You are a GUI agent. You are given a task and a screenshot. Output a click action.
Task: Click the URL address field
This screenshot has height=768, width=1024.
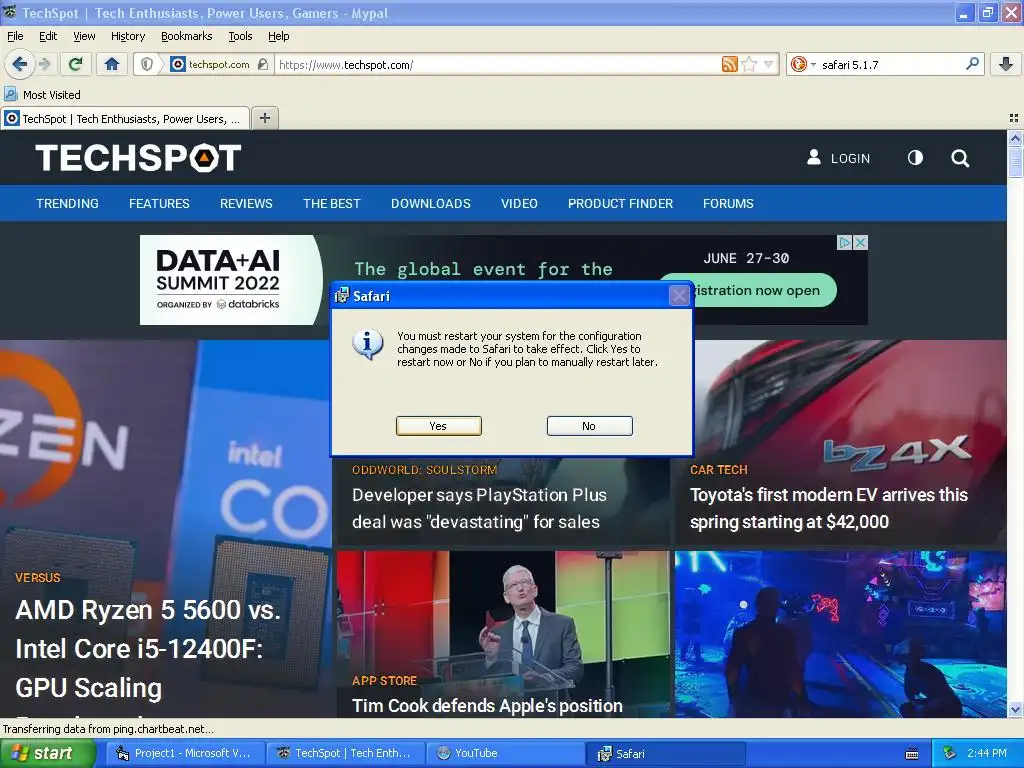tap(496, 65)
